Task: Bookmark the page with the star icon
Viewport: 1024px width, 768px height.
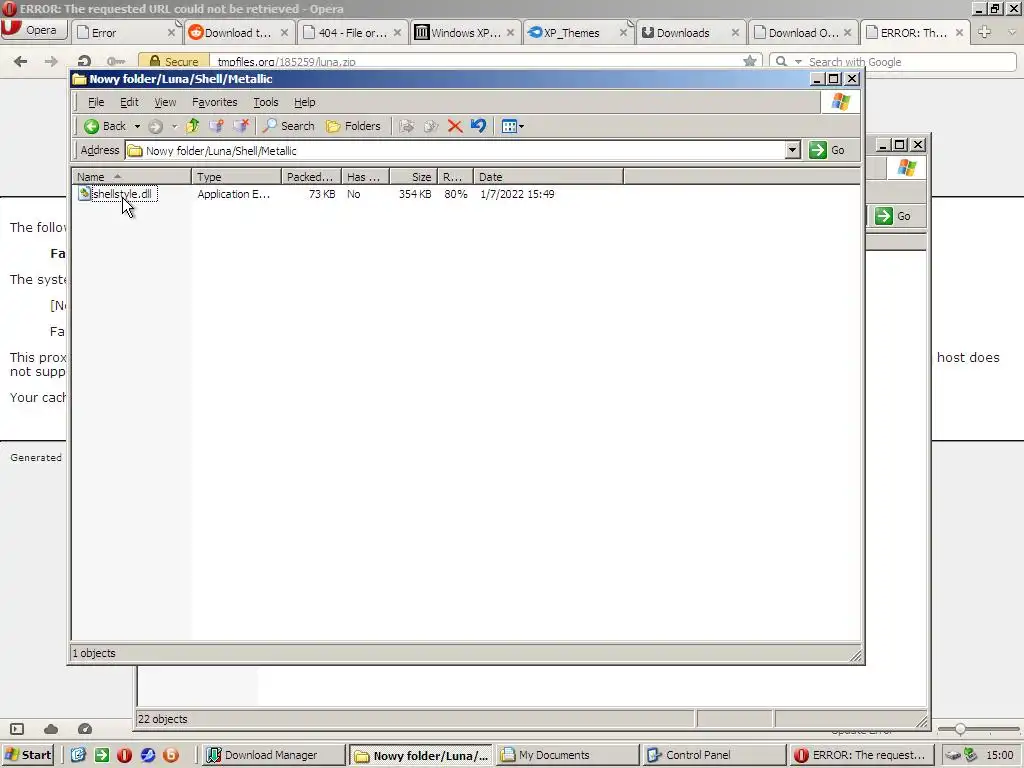Action: [750, 61]
